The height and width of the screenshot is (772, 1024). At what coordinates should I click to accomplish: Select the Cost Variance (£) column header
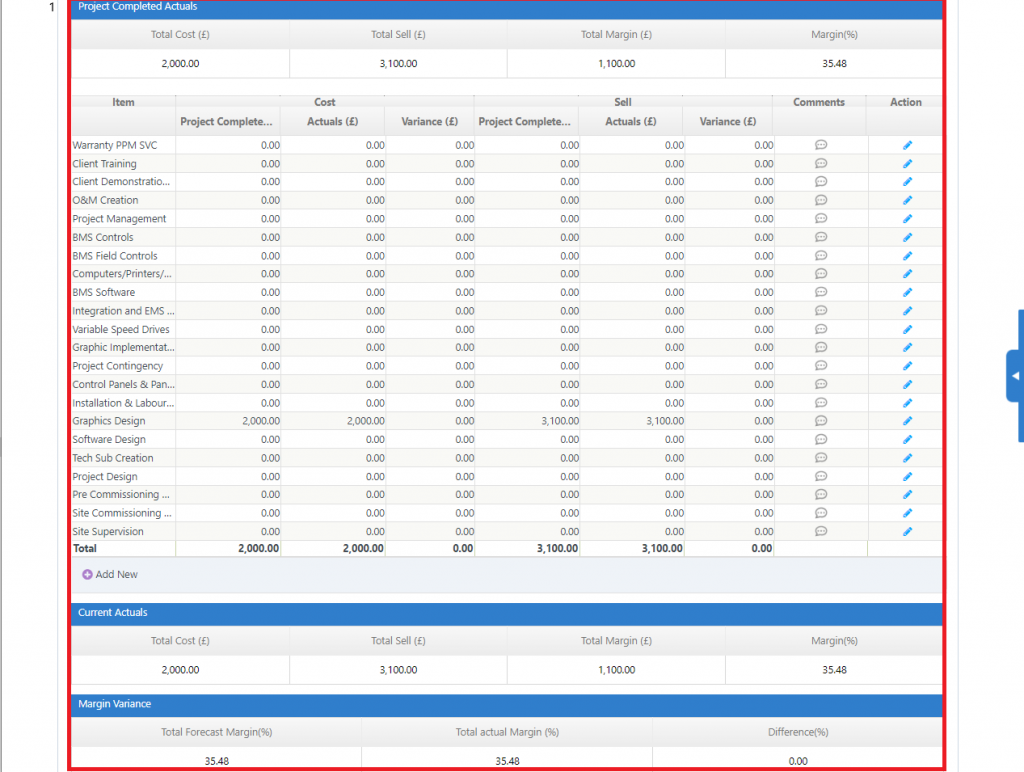pos(429,121)
